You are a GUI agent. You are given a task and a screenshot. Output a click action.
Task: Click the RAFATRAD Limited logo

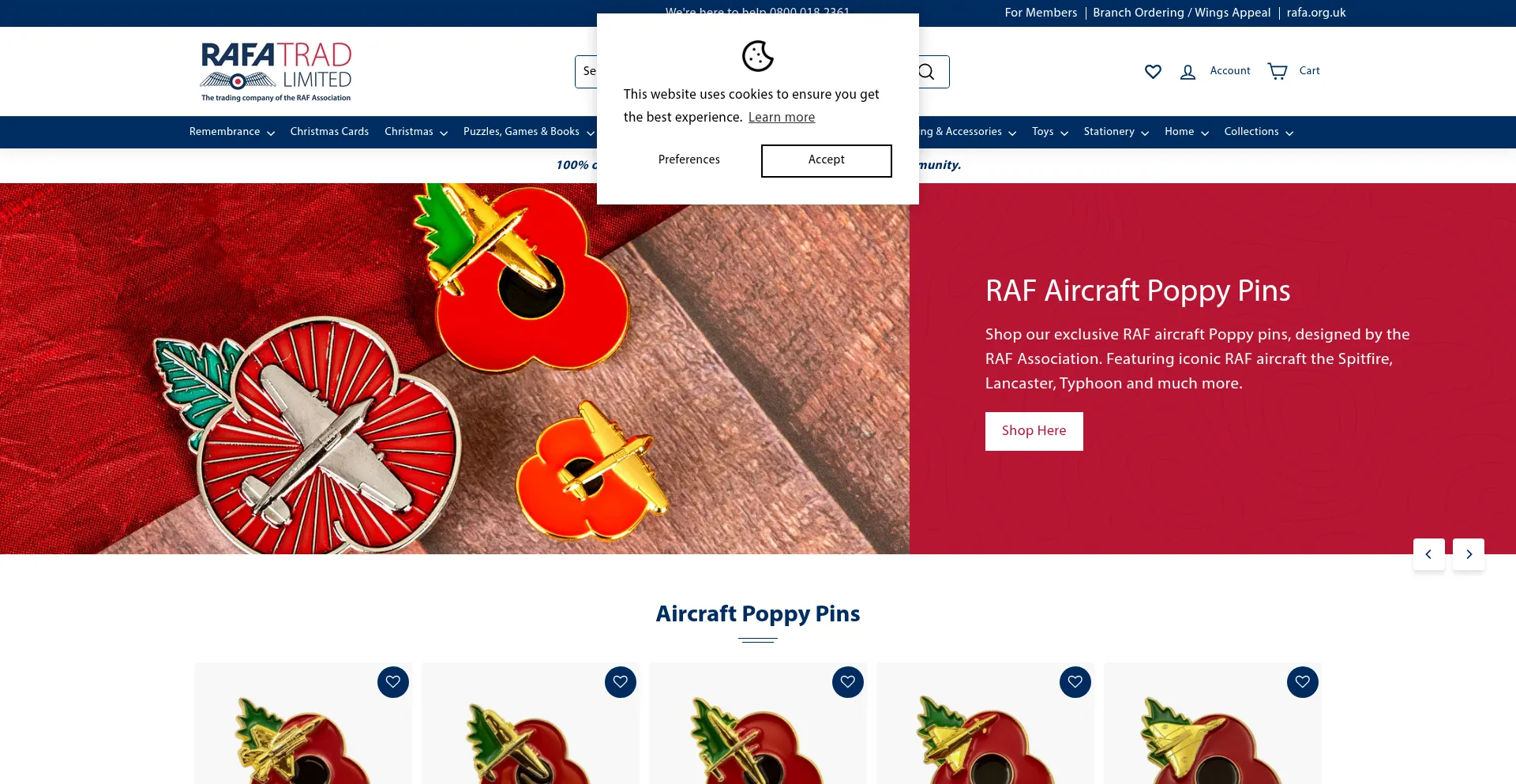[x=276, y=72]
